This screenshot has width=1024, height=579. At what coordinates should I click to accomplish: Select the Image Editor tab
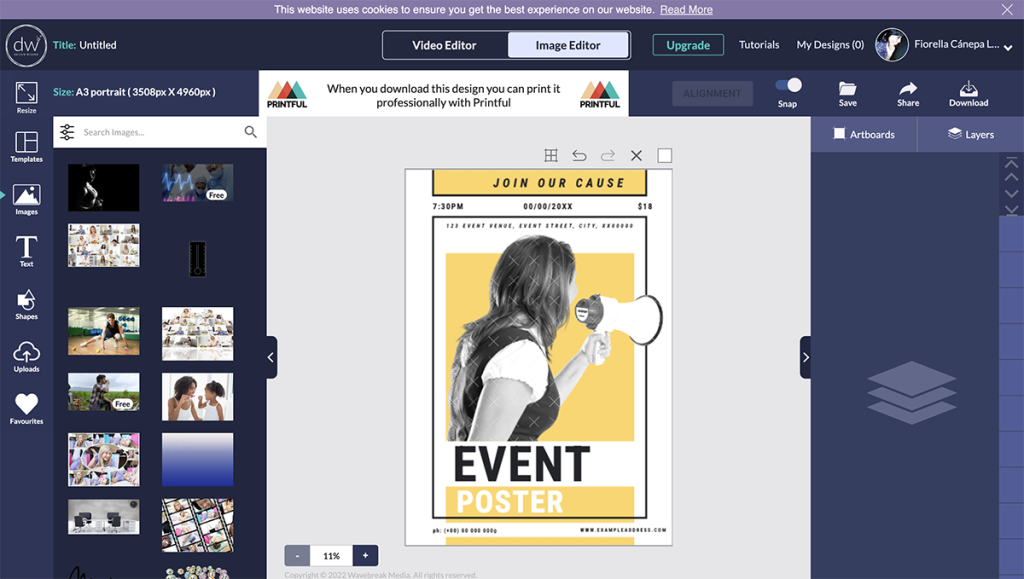pos(569,45)
